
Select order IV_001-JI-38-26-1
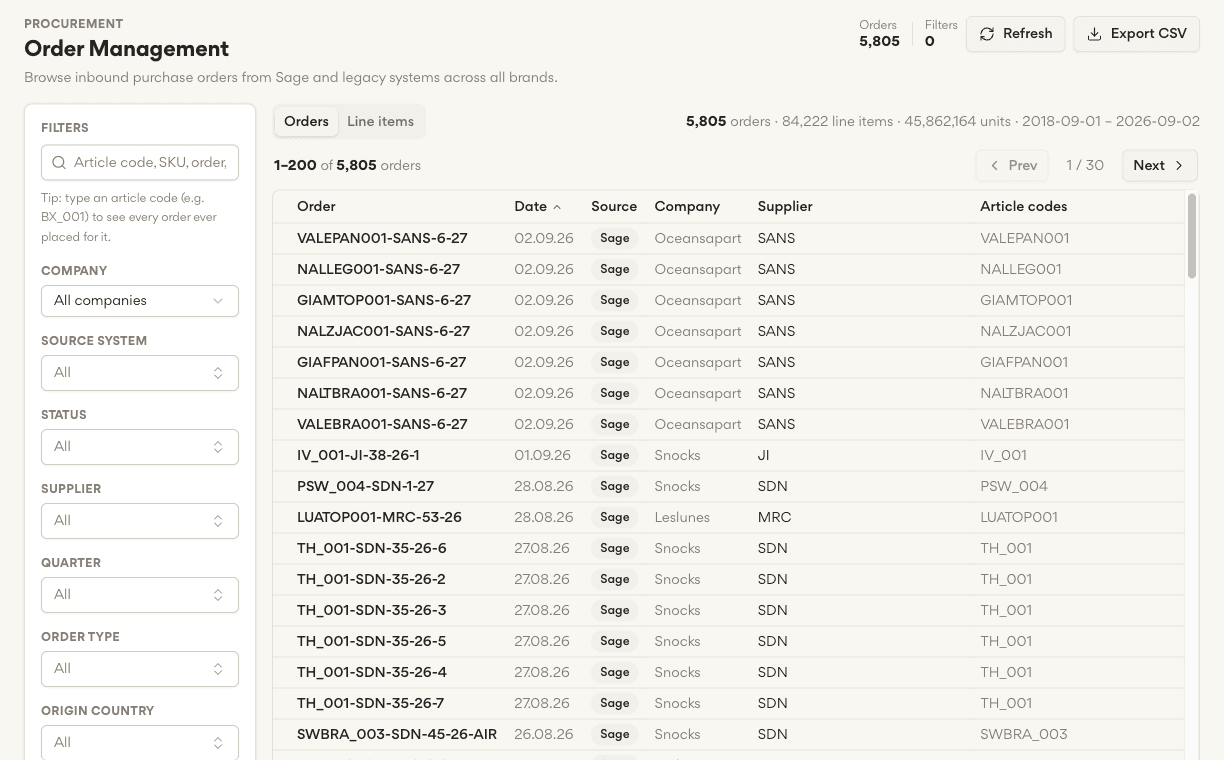point(358,456)
